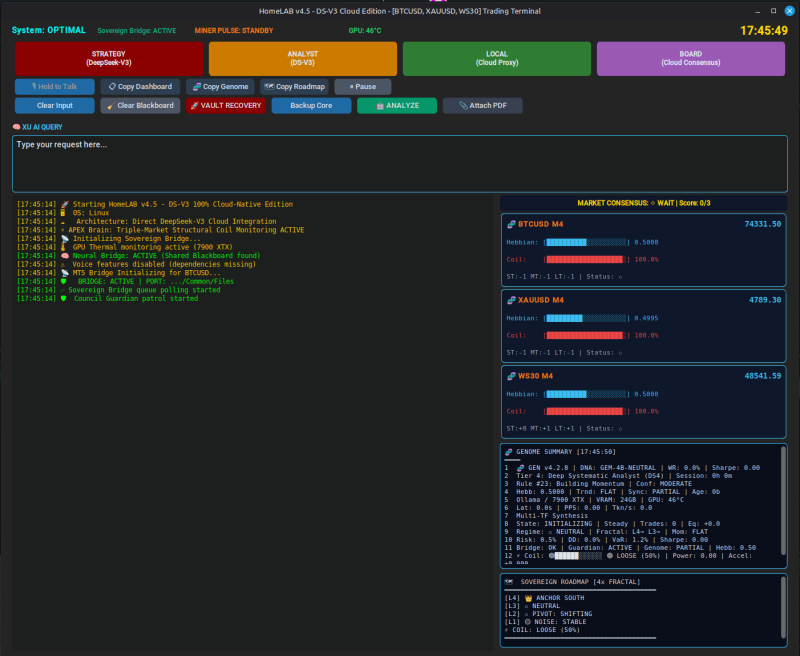The width and height of the screenshot is (800, 656).
Task: Click the Backup Core button
Action: pos(311,106)
